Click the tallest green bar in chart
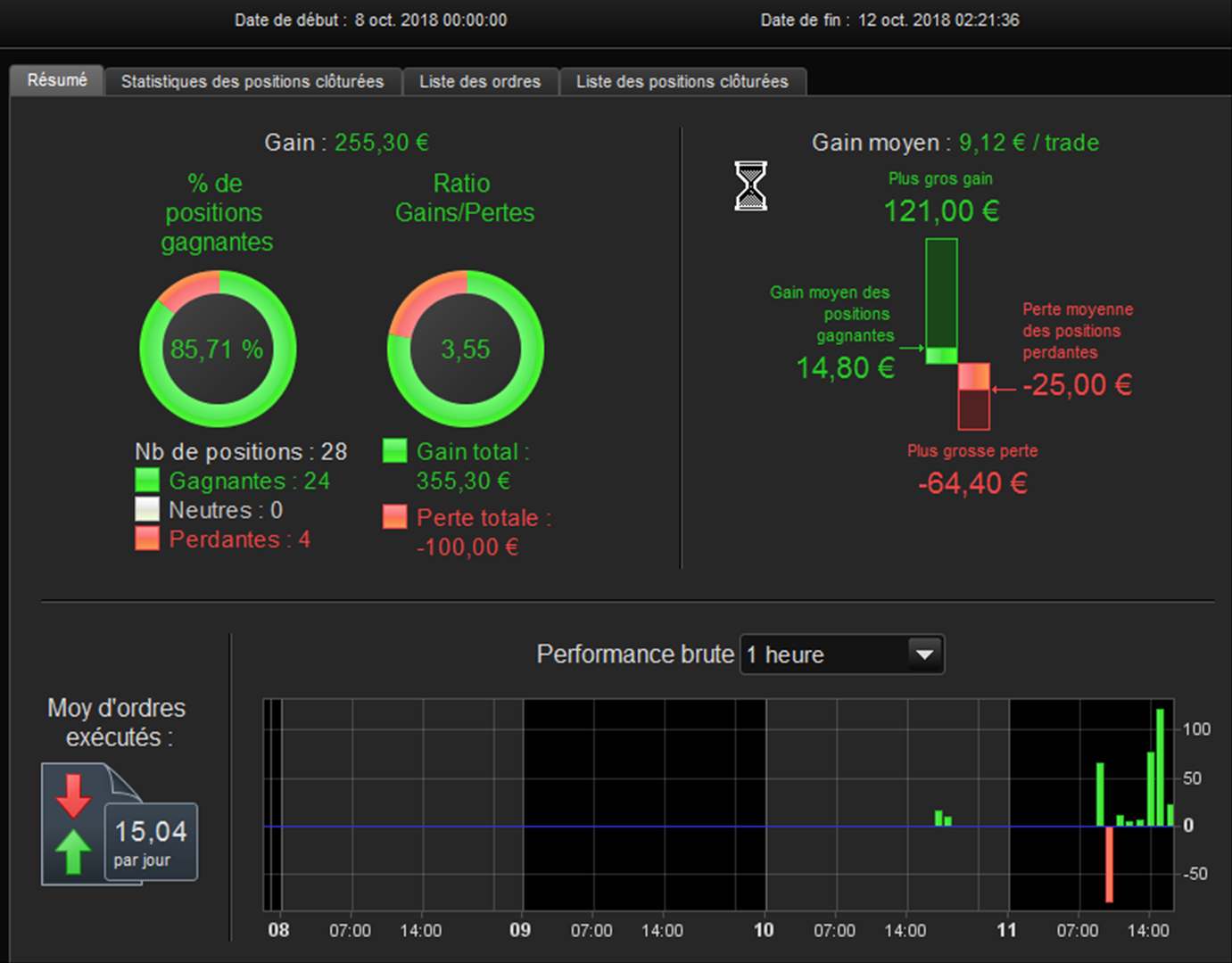 click(1161, 768)
